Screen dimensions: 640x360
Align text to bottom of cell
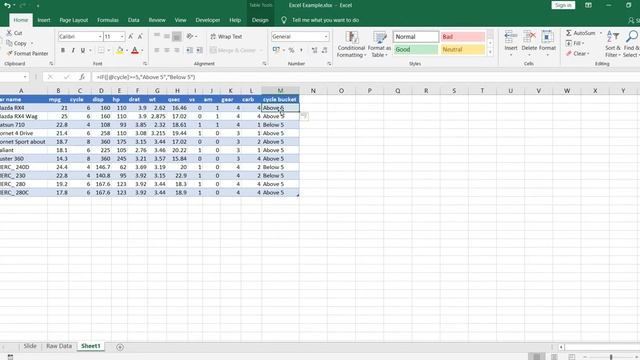pyautogui.click(x=176, y=36)
